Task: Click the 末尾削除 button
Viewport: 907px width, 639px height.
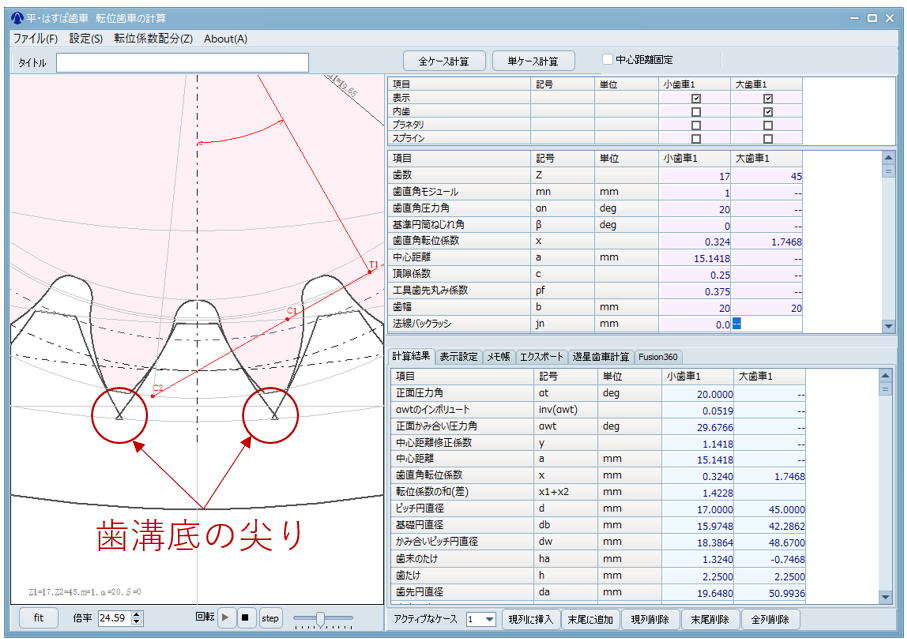Action: 710,619
